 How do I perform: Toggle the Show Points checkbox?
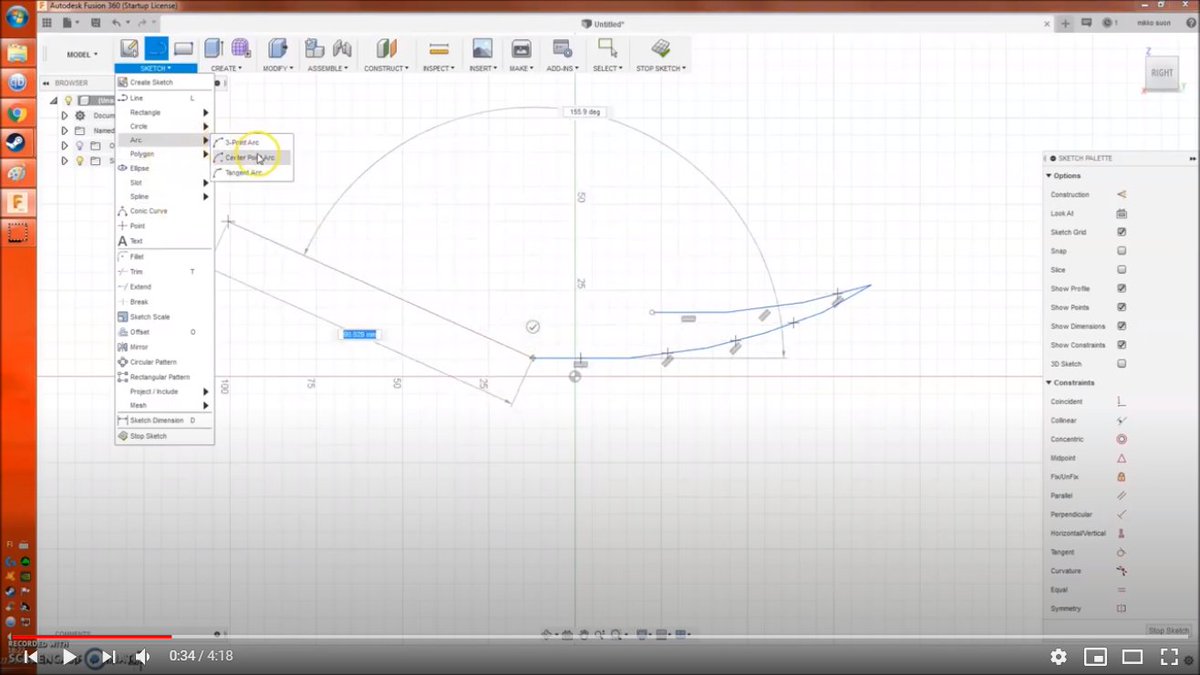point(1121,307)
